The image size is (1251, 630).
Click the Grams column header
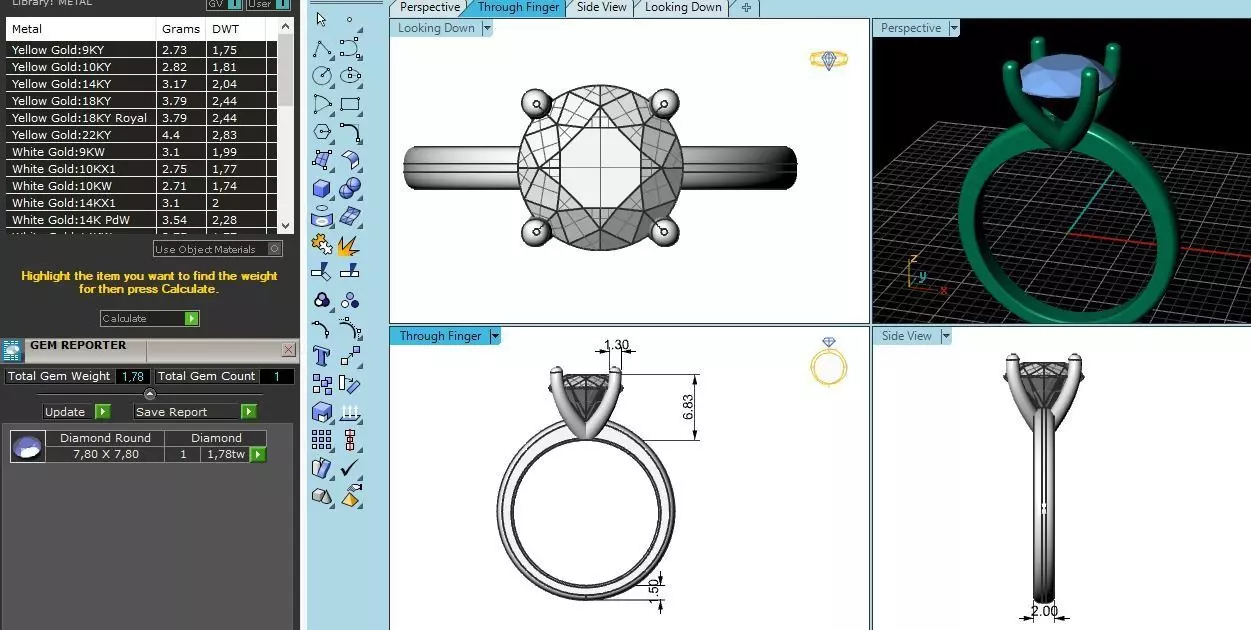coord(181,29)
